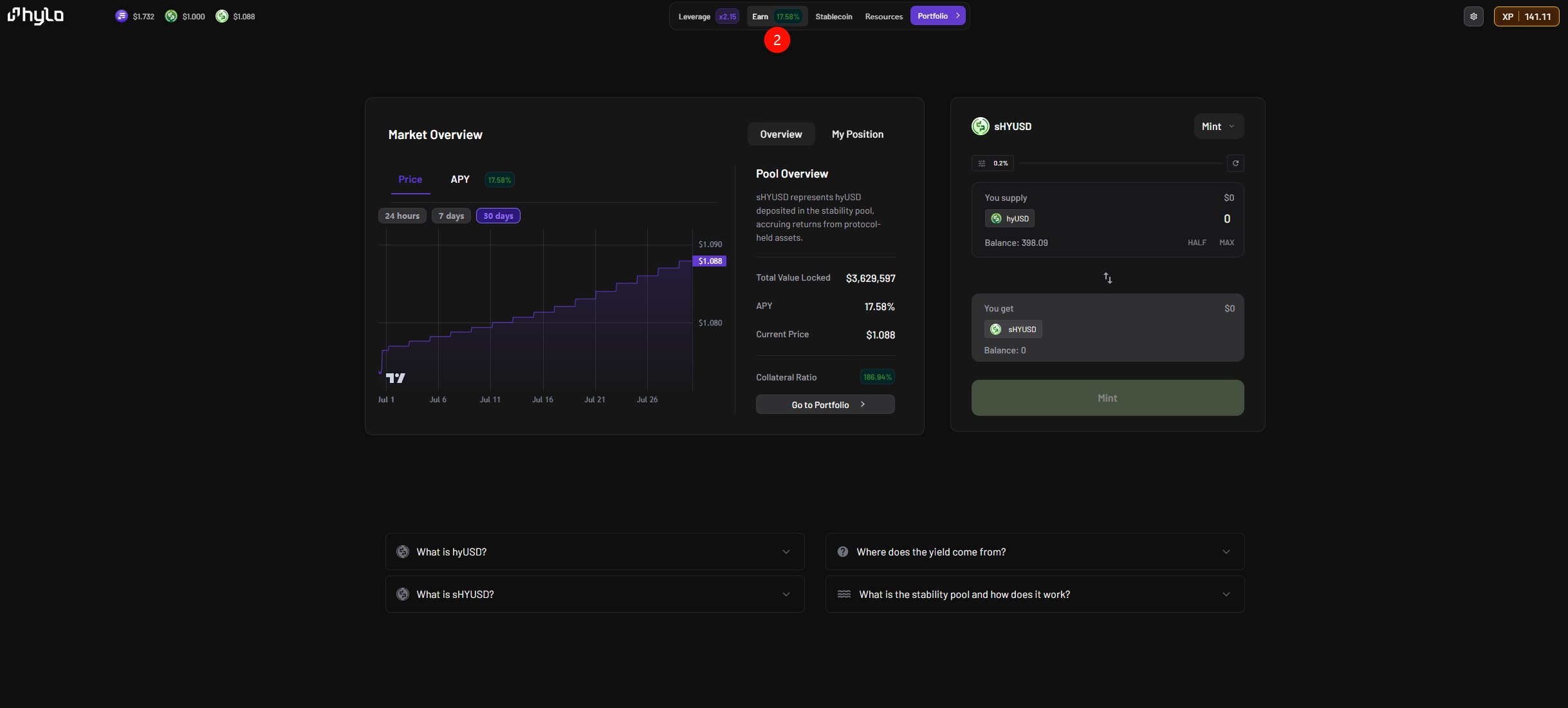The width and height of the screenshot is (1568, 708).
Task: Switch to the My Position tab
Action: coord(857,135)
